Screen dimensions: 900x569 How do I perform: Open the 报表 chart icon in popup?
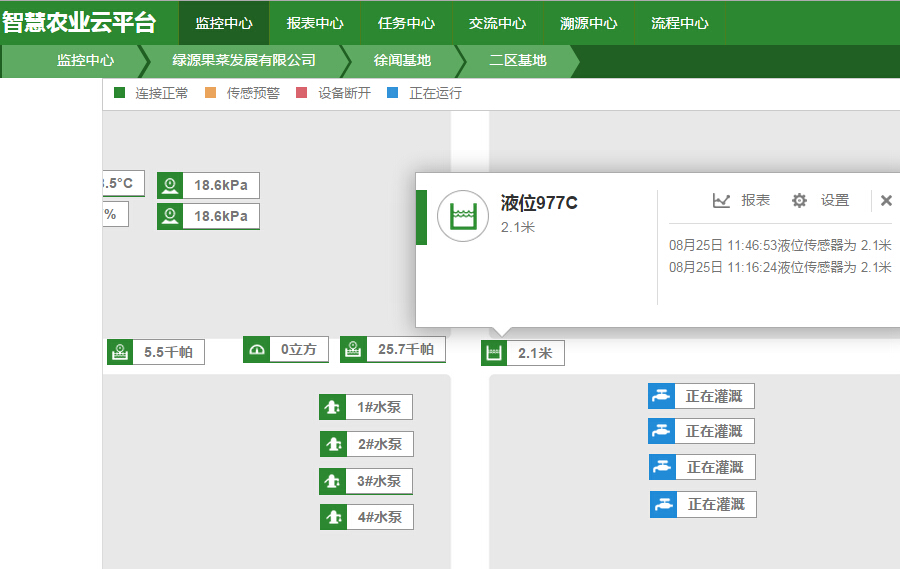pyautogui.click(x=721, y=201)
